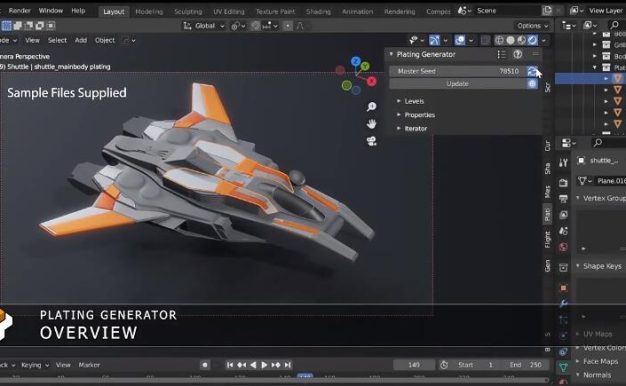626x386 pixels.
Task: Click the Master Seed value field
Action: point(458,71)
